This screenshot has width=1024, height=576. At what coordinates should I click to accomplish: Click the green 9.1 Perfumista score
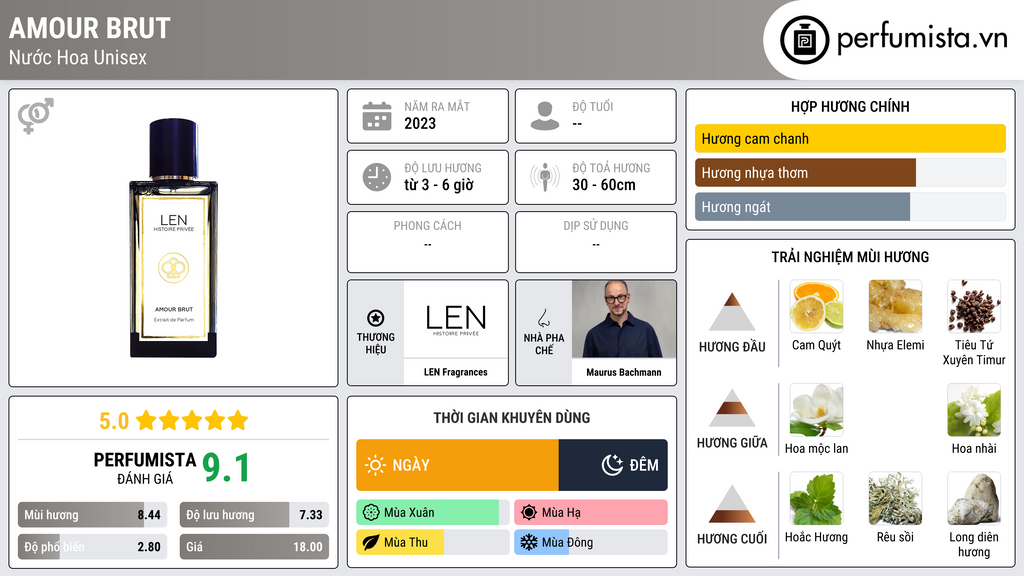click(226, 468)
